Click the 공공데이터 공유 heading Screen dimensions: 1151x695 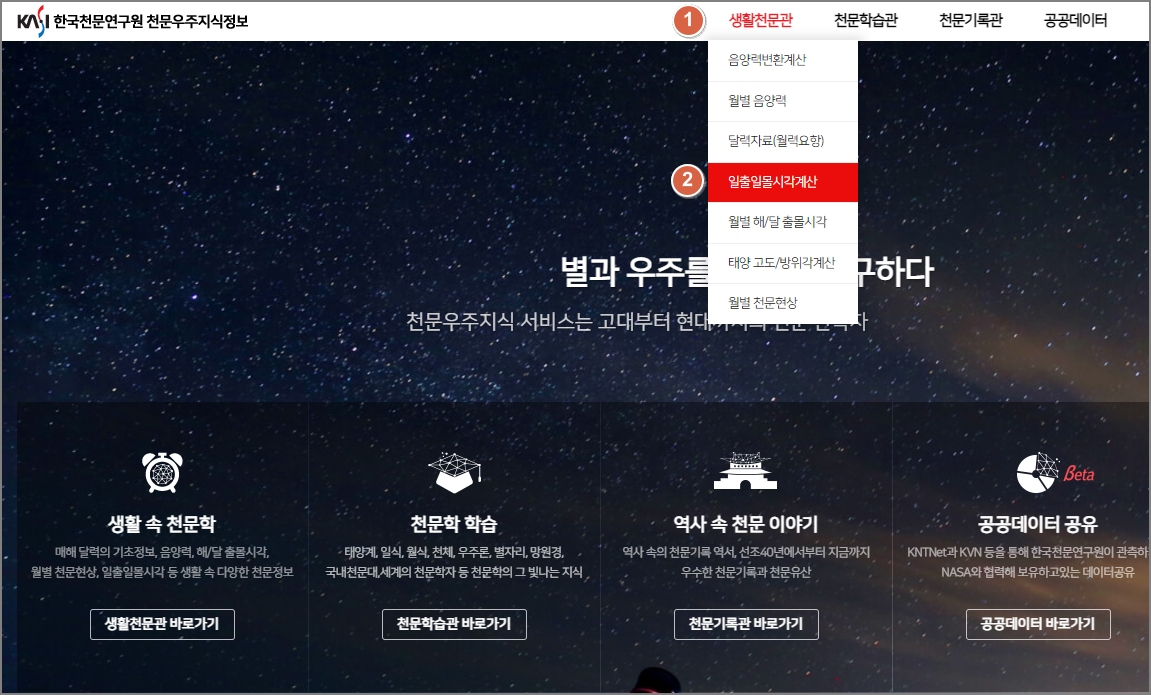coord(1038,524)
